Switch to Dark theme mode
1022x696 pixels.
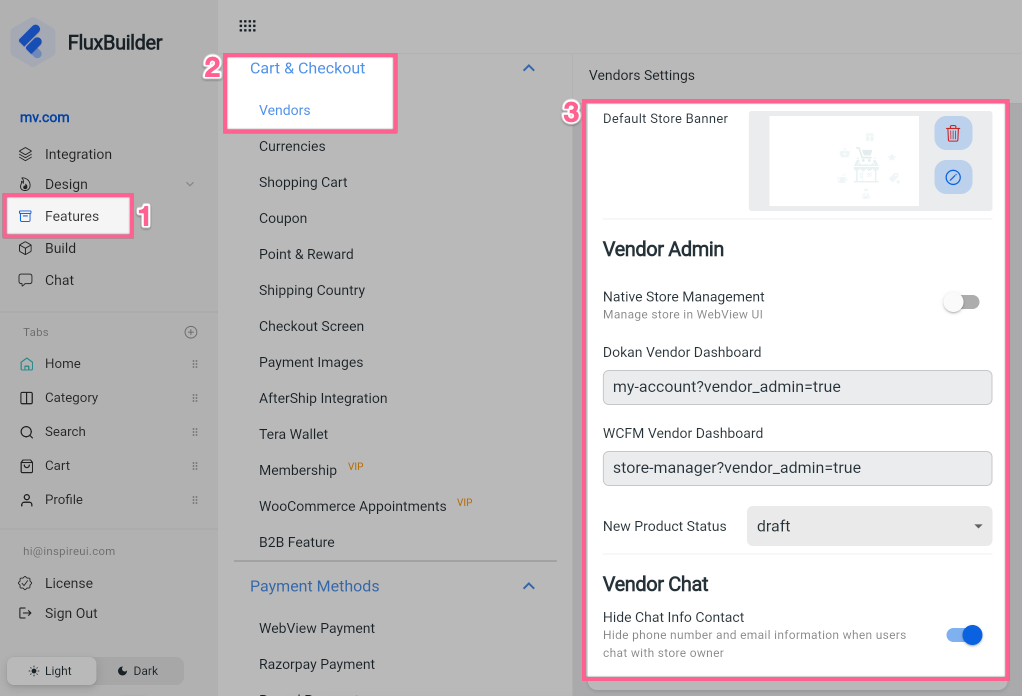pyautogui.click(x=138, y=671)
